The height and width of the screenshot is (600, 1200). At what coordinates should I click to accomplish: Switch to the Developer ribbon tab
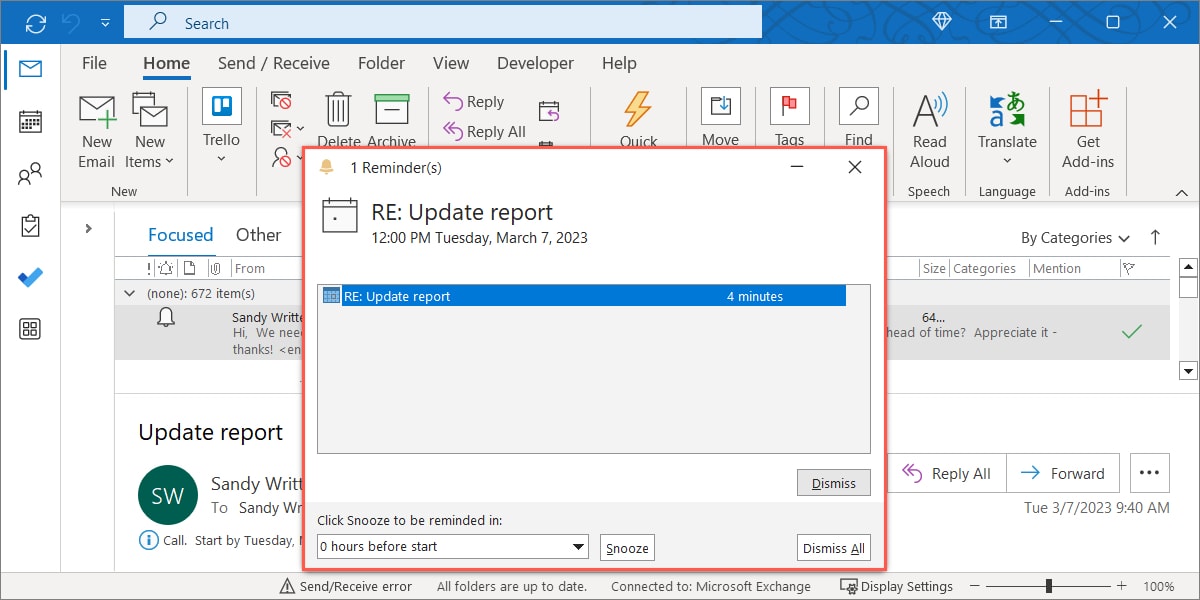535,62
